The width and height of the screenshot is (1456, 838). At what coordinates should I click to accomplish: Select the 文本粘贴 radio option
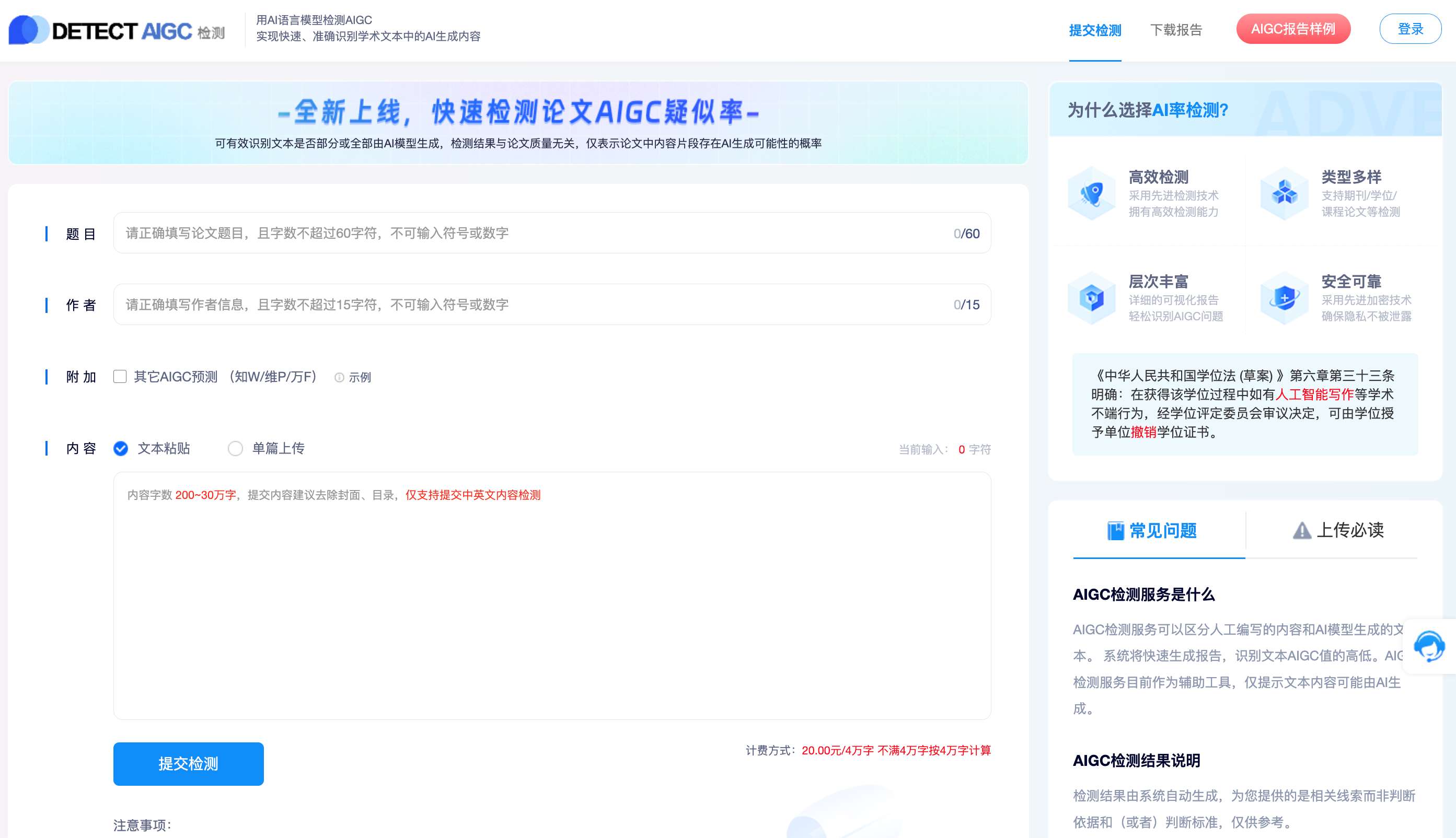[121, 448]
